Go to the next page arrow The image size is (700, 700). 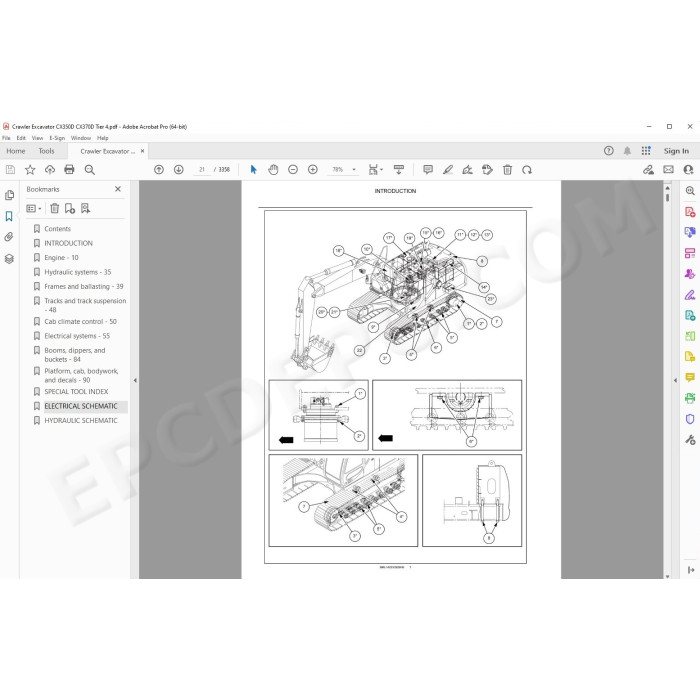click(x=179, y=170)
